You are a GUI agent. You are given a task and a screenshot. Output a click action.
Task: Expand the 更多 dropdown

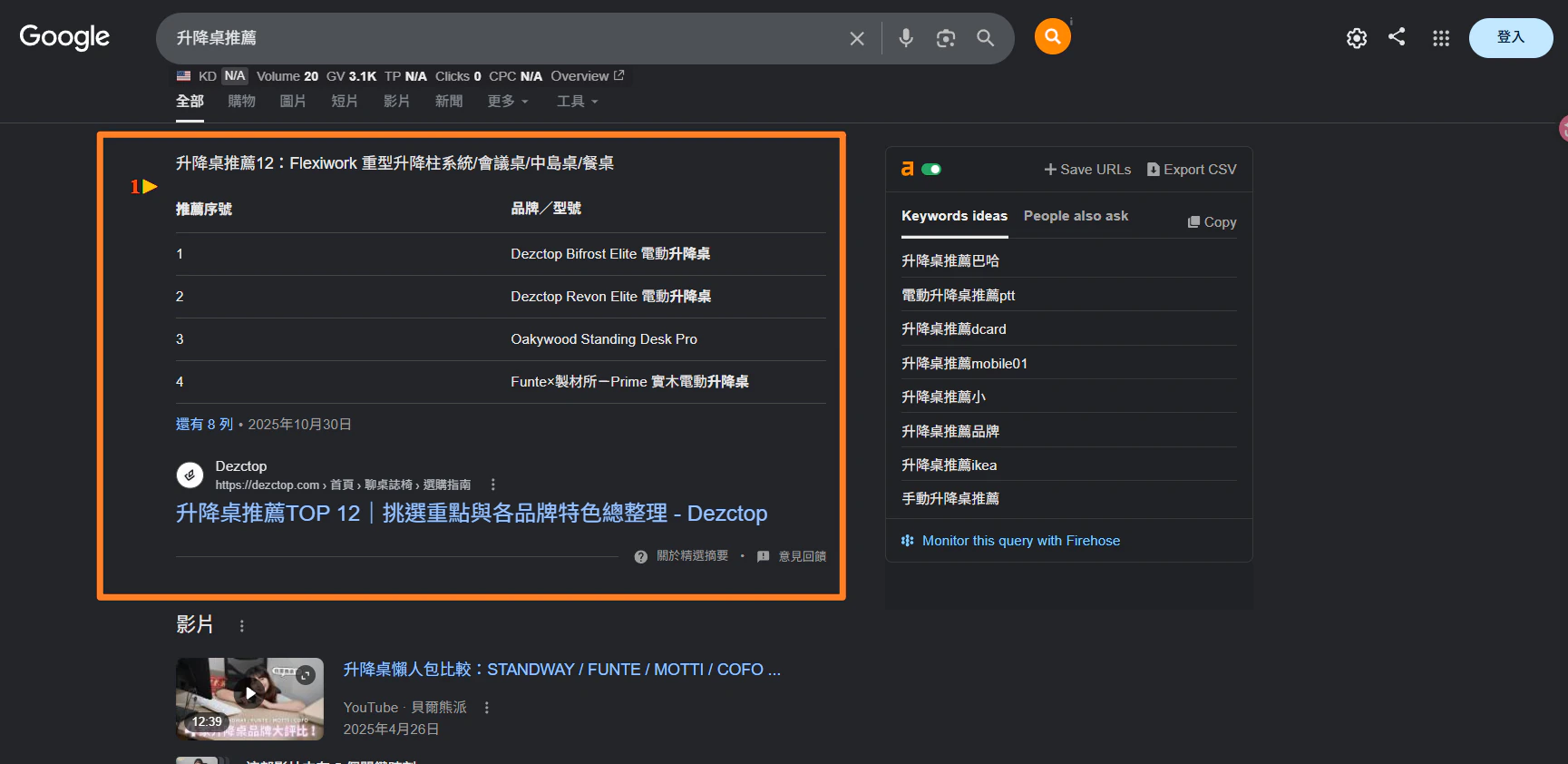pos(508,101)
